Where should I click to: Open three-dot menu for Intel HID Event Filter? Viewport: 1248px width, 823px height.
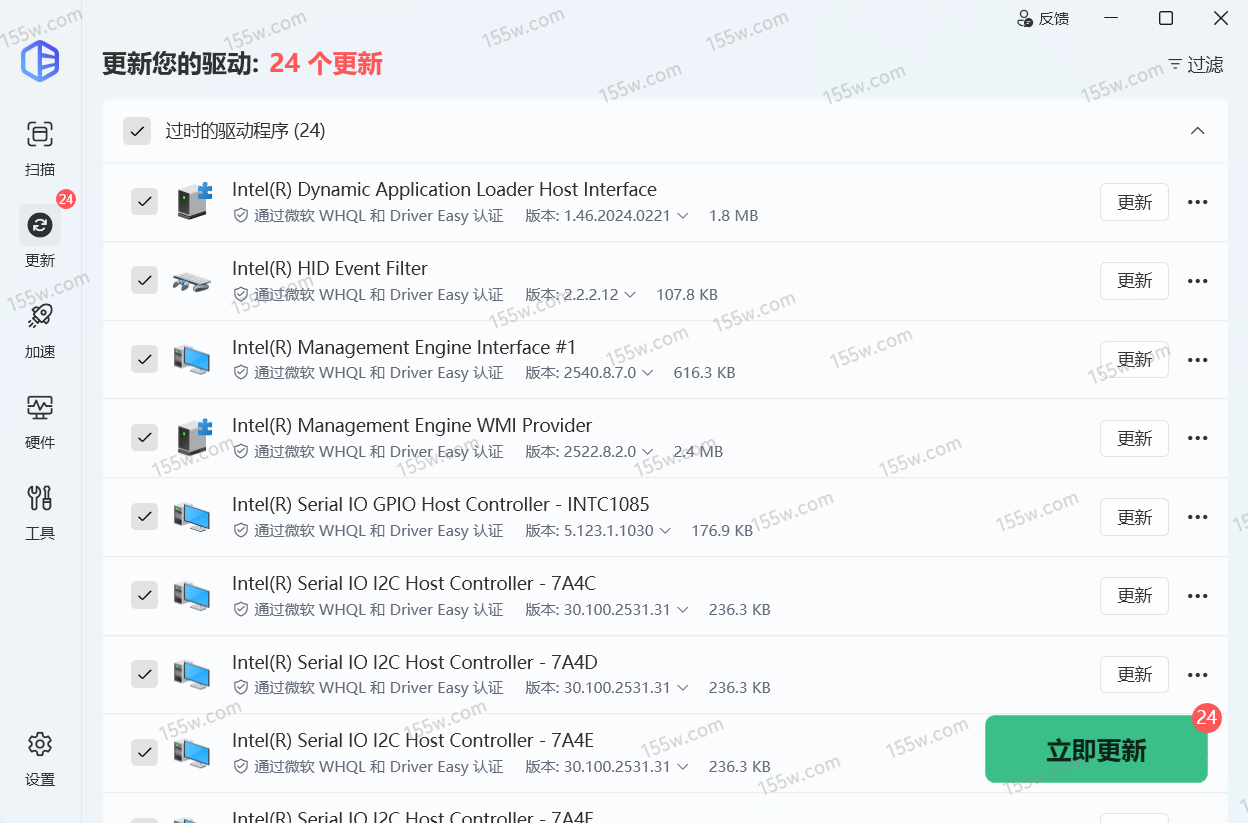1197,281
